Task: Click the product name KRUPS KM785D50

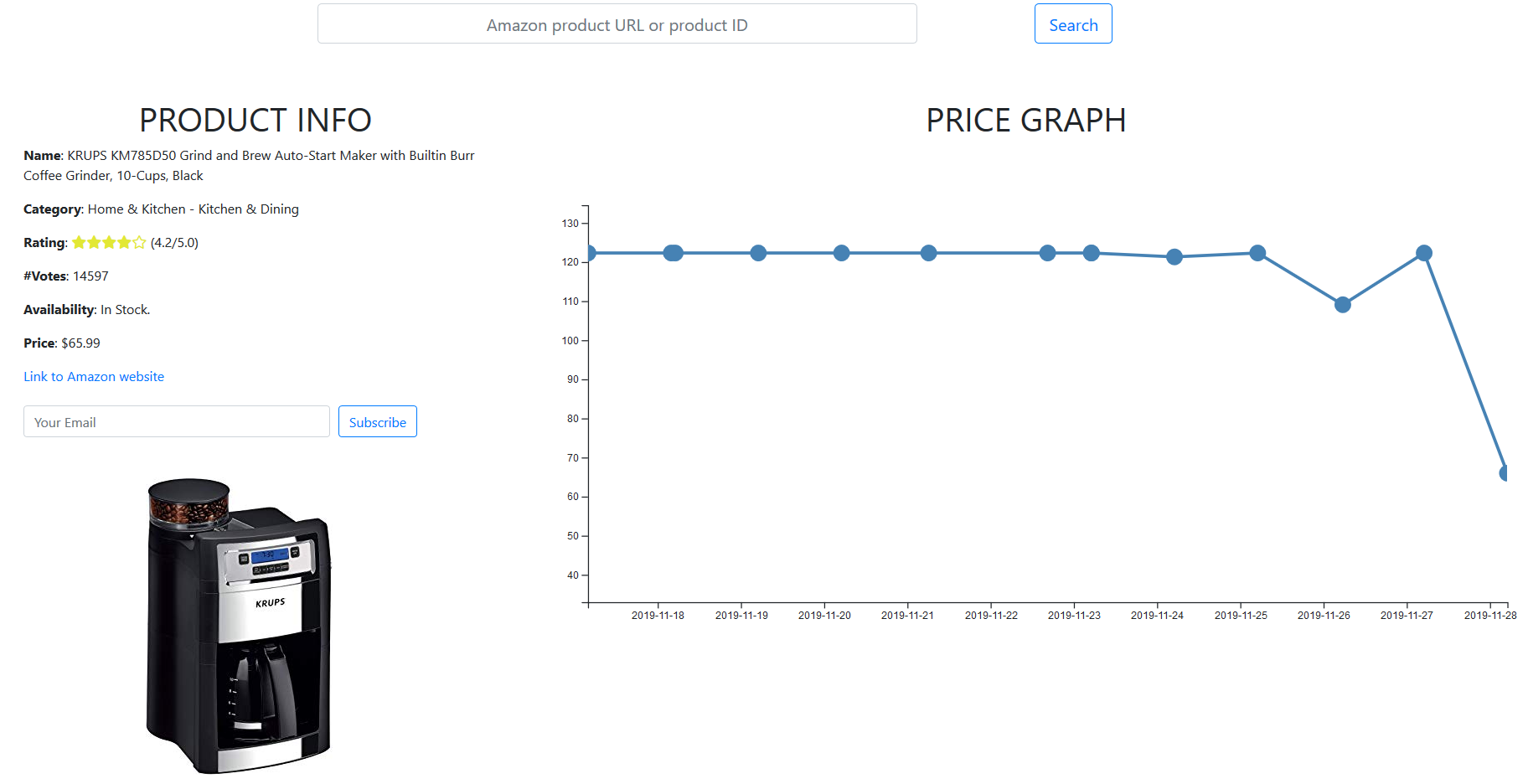Action: pos(121,156)
